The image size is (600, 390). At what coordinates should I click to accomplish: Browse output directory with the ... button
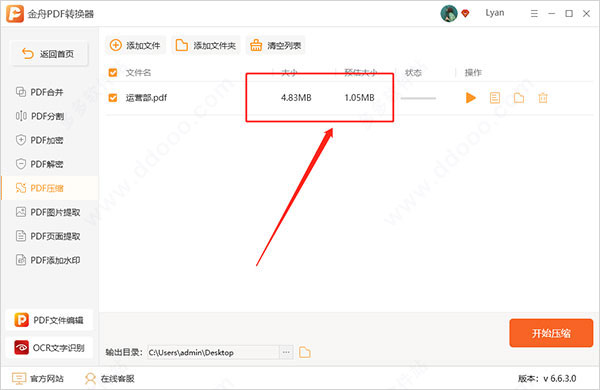click(x=286, y=352)
